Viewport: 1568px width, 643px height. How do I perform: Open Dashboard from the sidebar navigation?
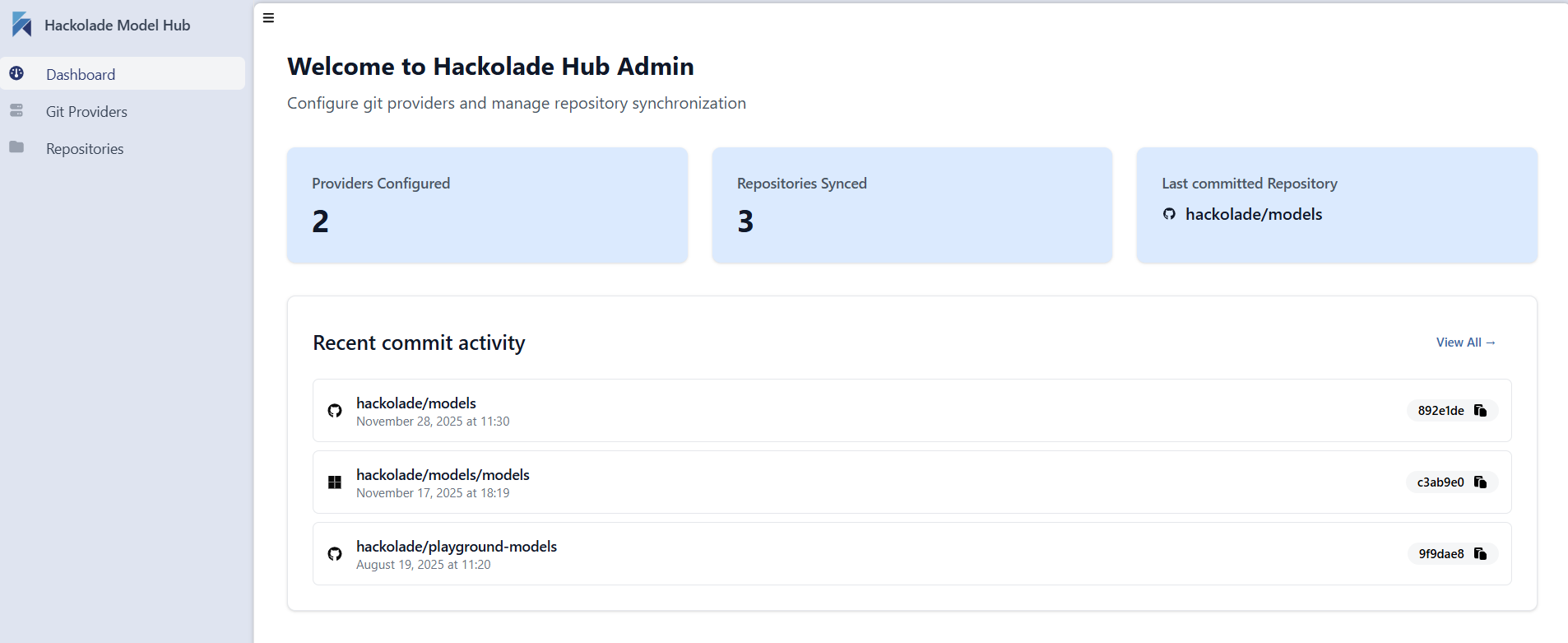[81, 74]
